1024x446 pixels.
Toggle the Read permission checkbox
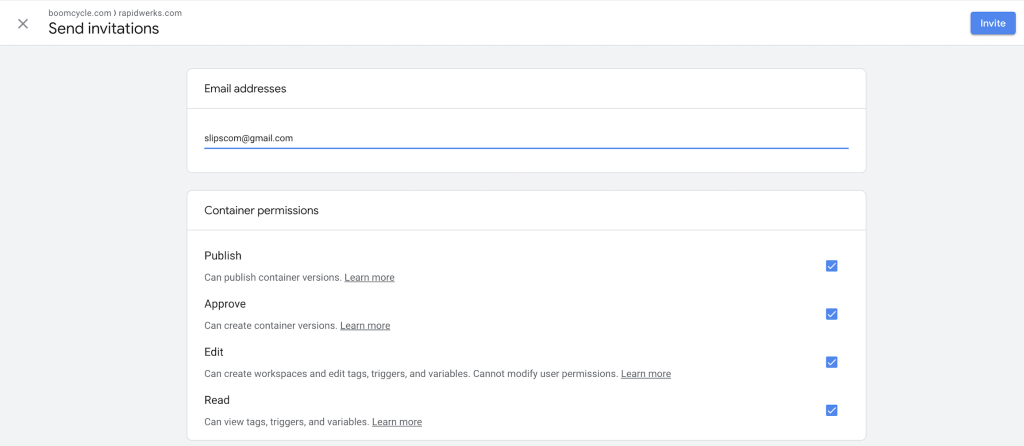coord(831,410)
